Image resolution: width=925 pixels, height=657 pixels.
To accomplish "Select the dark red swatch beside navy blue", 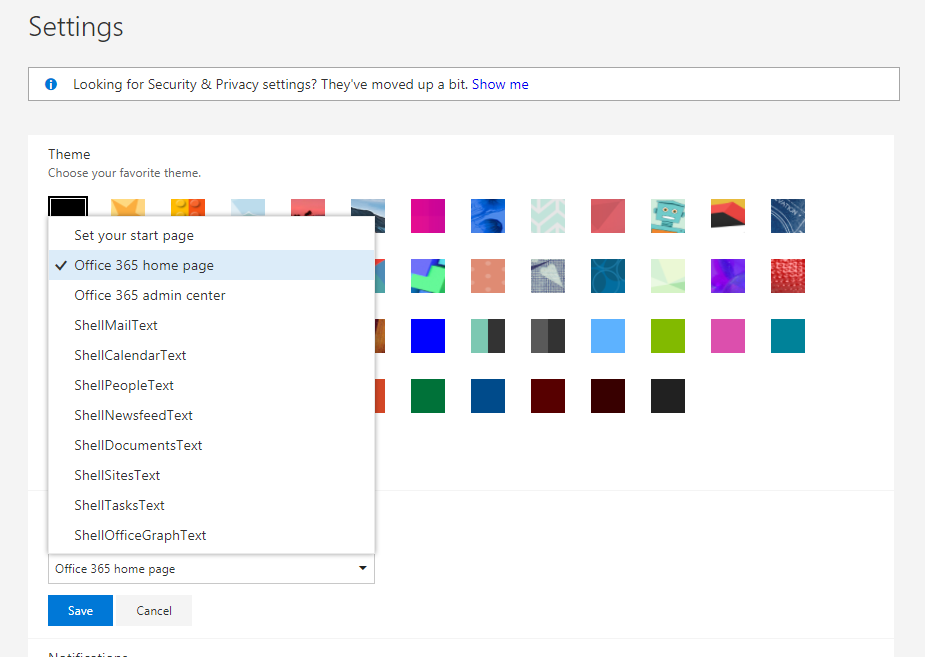I will coord(548,396).
